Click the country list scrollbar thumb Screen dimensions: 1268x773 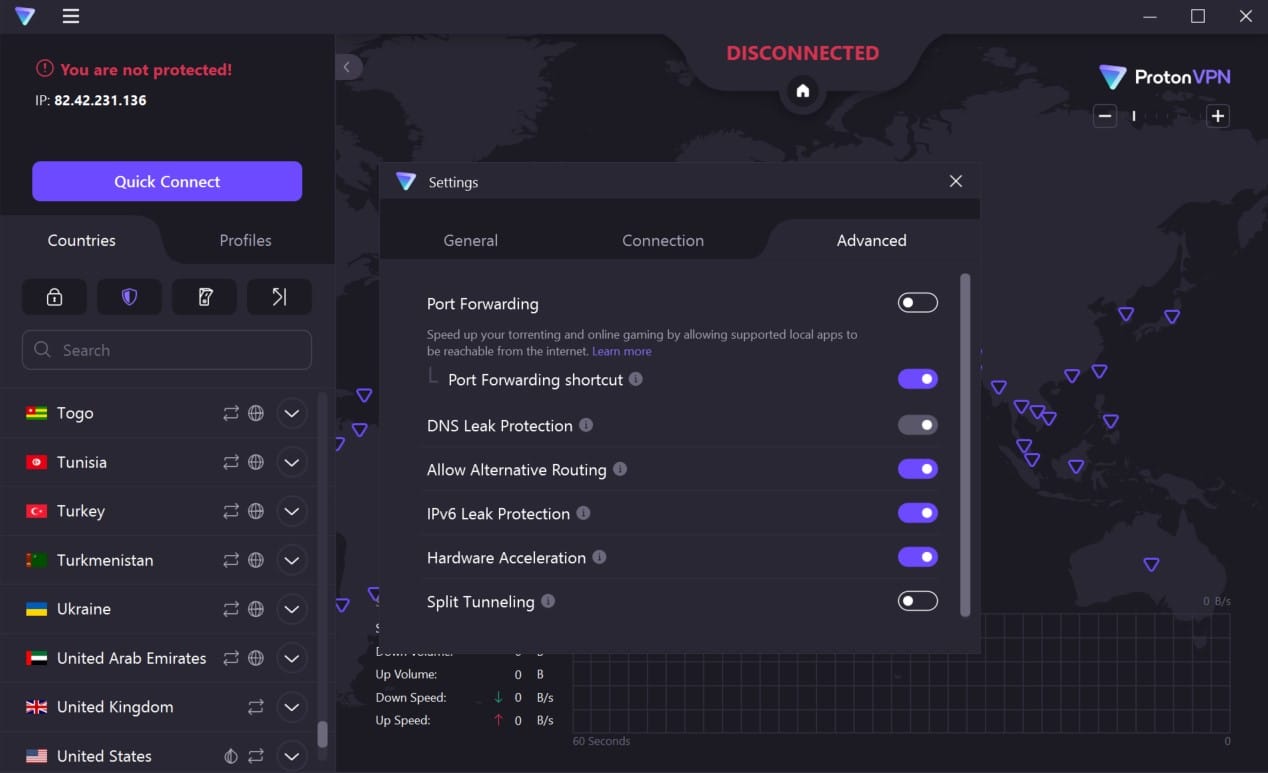pos(322,735)
